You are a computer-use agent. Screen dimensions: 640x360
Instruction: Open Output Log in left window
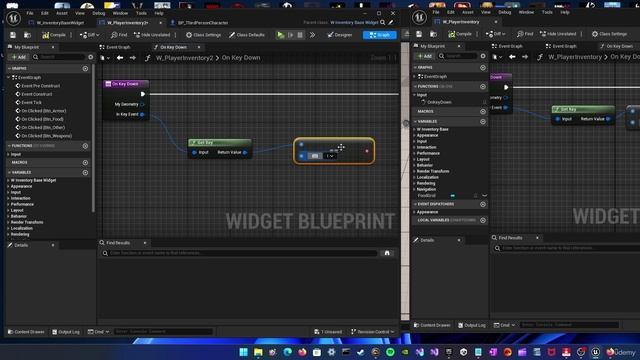point(66,332)
